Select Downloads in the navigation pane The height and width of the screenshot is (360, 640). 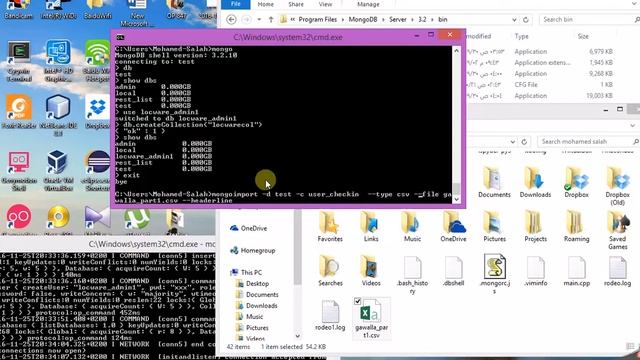pos(257,305)
